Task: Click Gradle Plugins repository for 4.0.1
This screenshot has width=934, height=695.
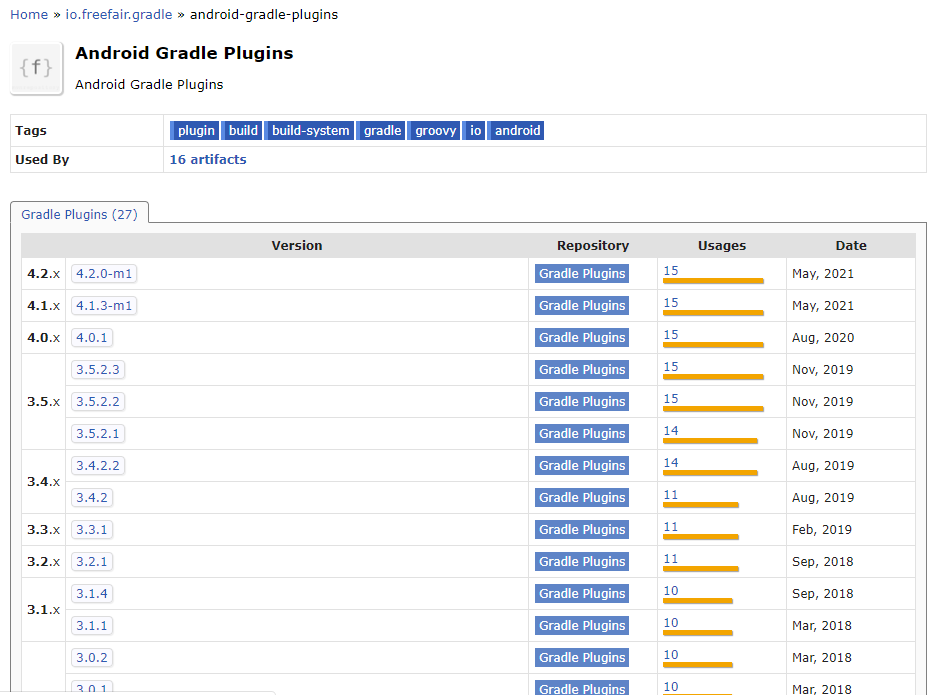Action: point(582,338)
